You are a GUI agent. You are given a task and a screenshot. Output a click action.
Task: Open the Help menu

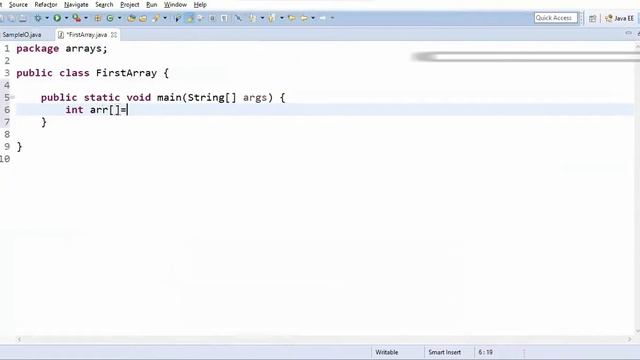click(x=200, y=4)
